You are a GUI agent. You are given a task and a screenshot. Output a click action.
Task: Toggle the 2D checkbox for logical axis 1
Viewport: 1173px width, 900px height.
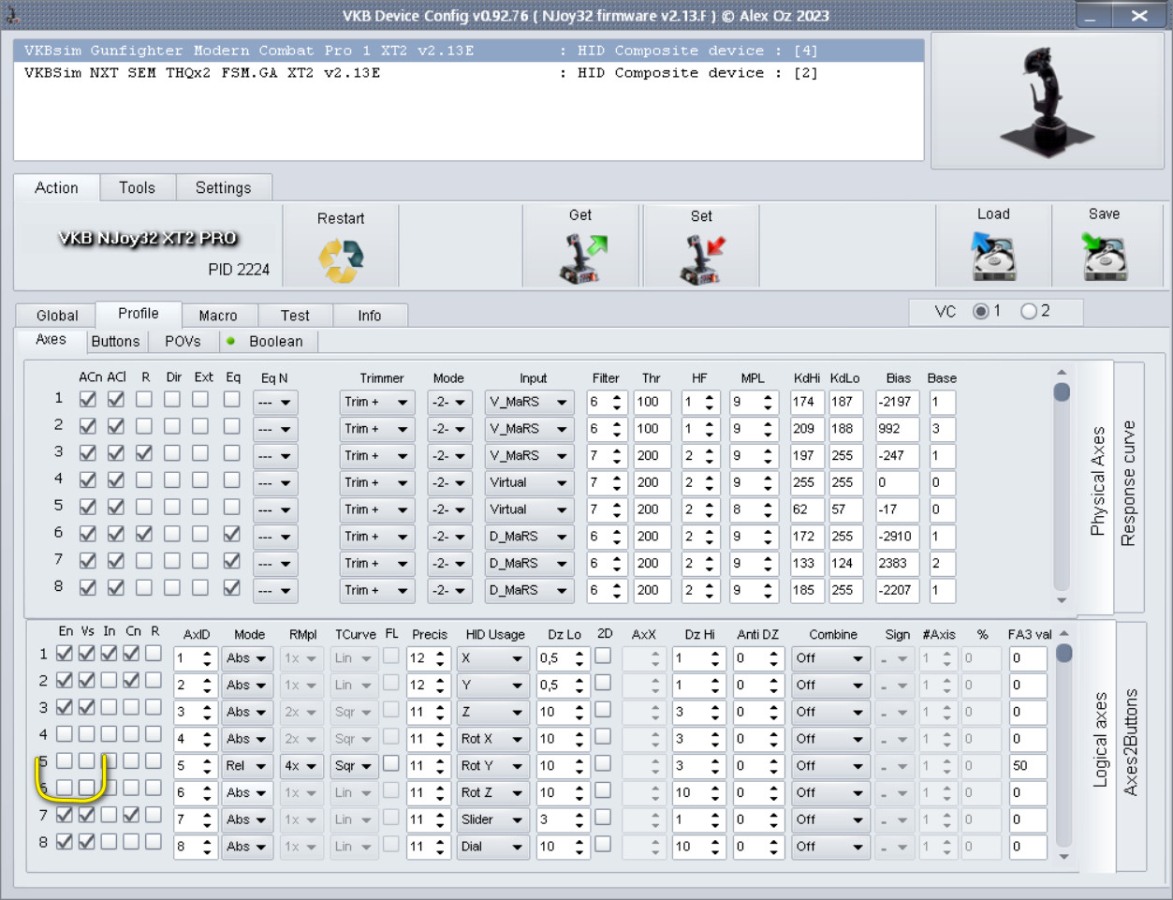coord(603,656)
